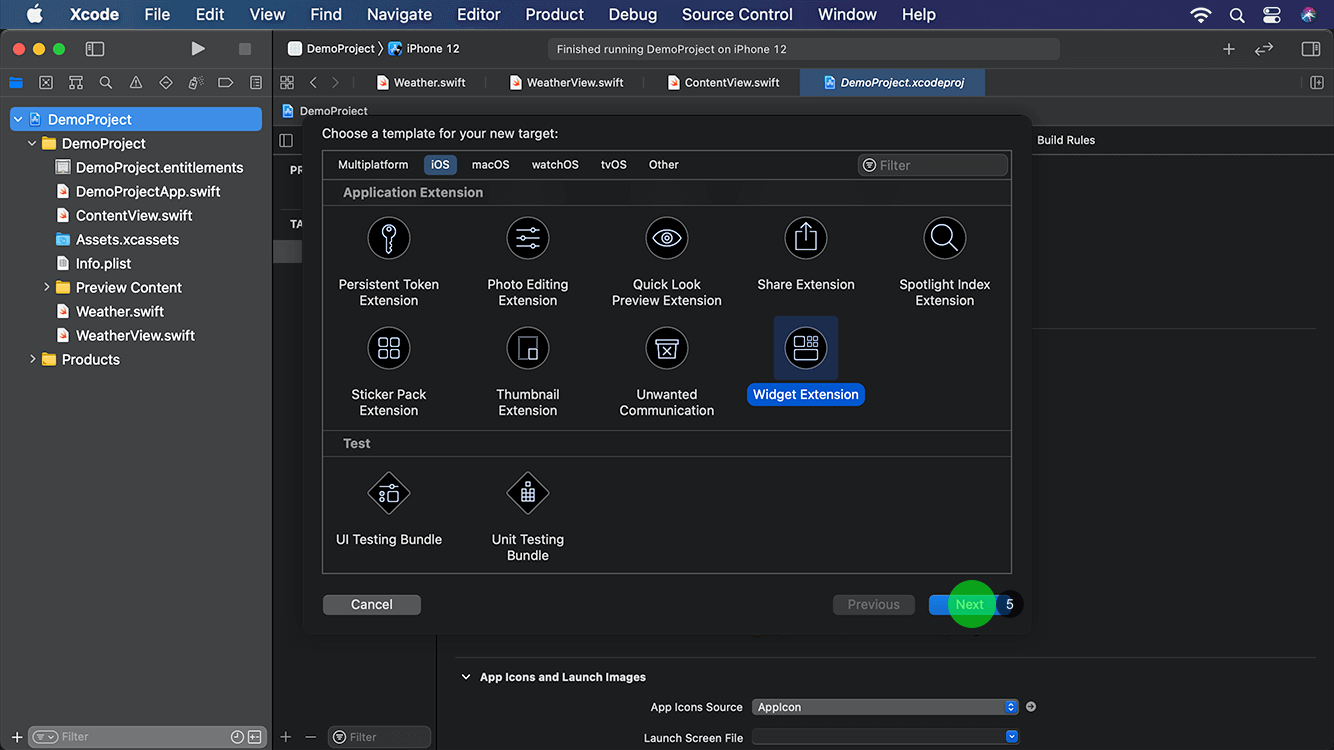The height and width of the screenshot is (750, 1334).
Task: Stop the running app with the stop button
Action: tap(245, 49)
